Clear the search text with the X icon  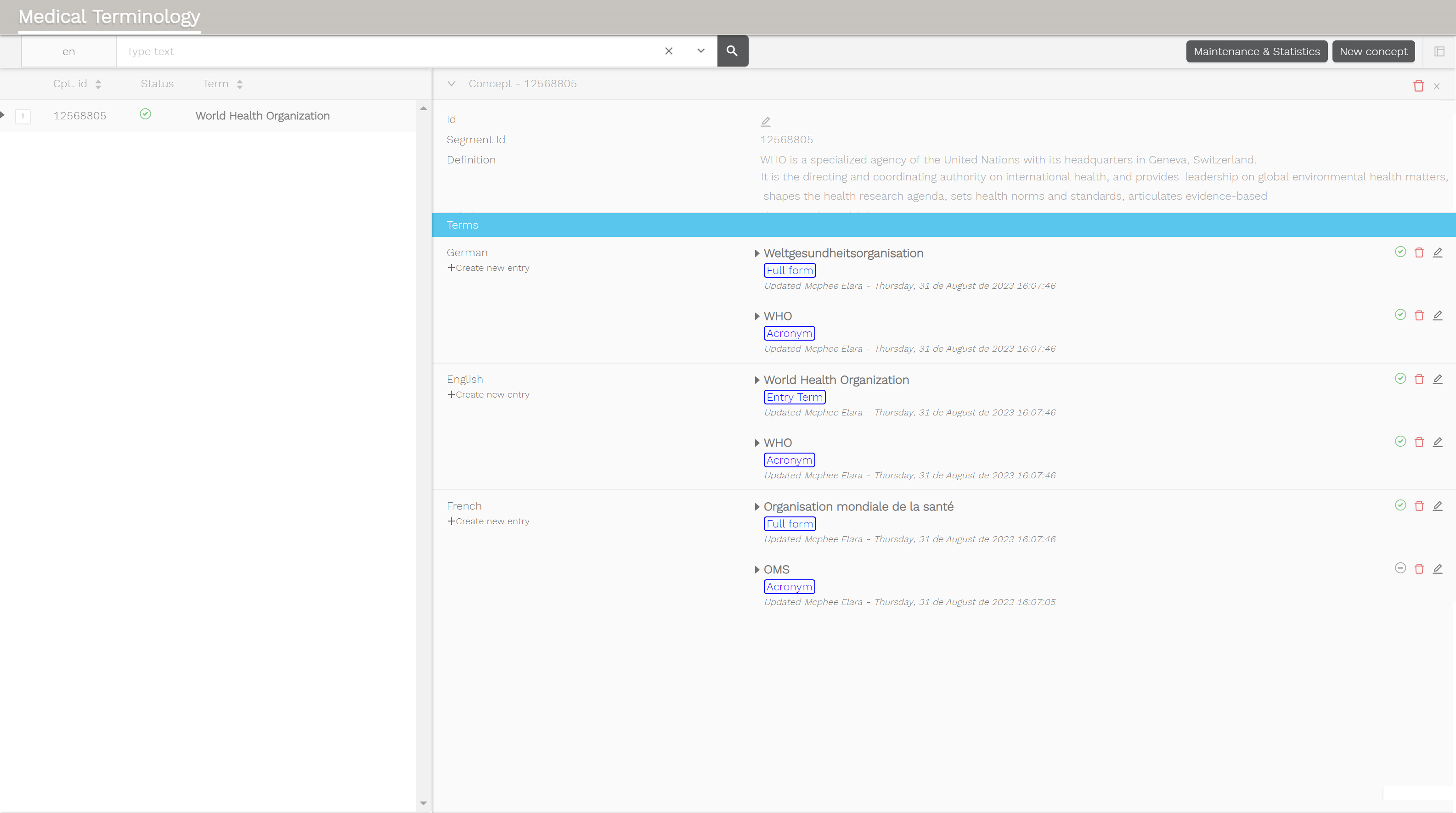(669, 51)
